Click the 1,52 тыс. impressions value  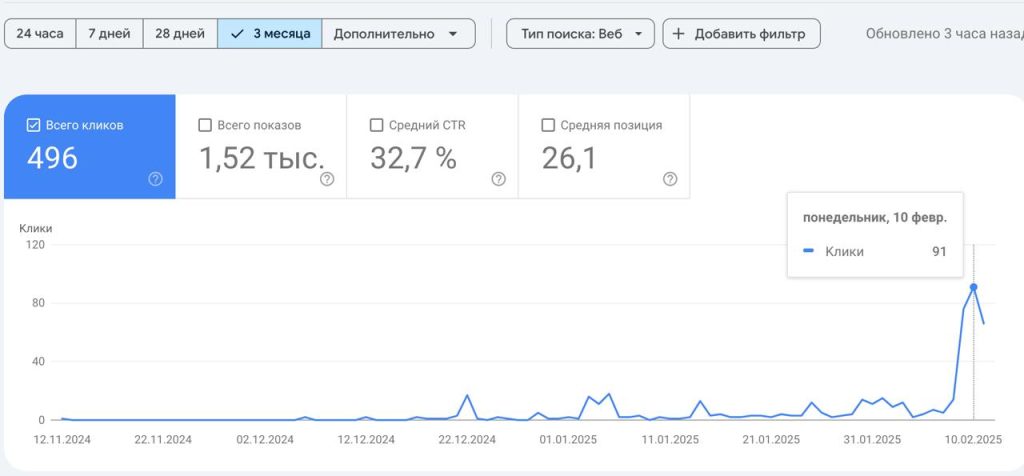pos(261,159)
